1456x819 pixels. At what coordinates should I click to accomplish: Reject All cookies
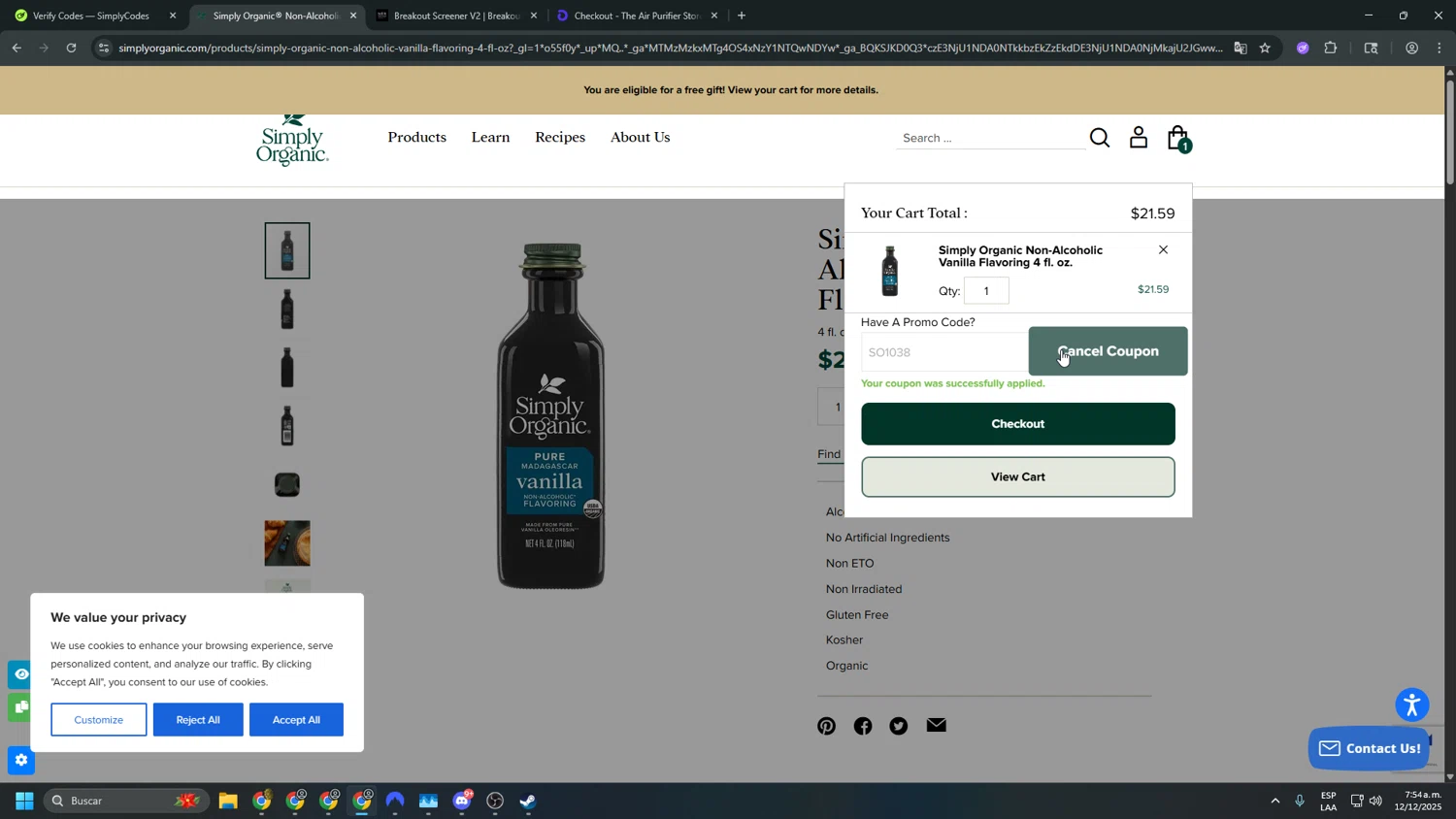(x=198, y=720)
